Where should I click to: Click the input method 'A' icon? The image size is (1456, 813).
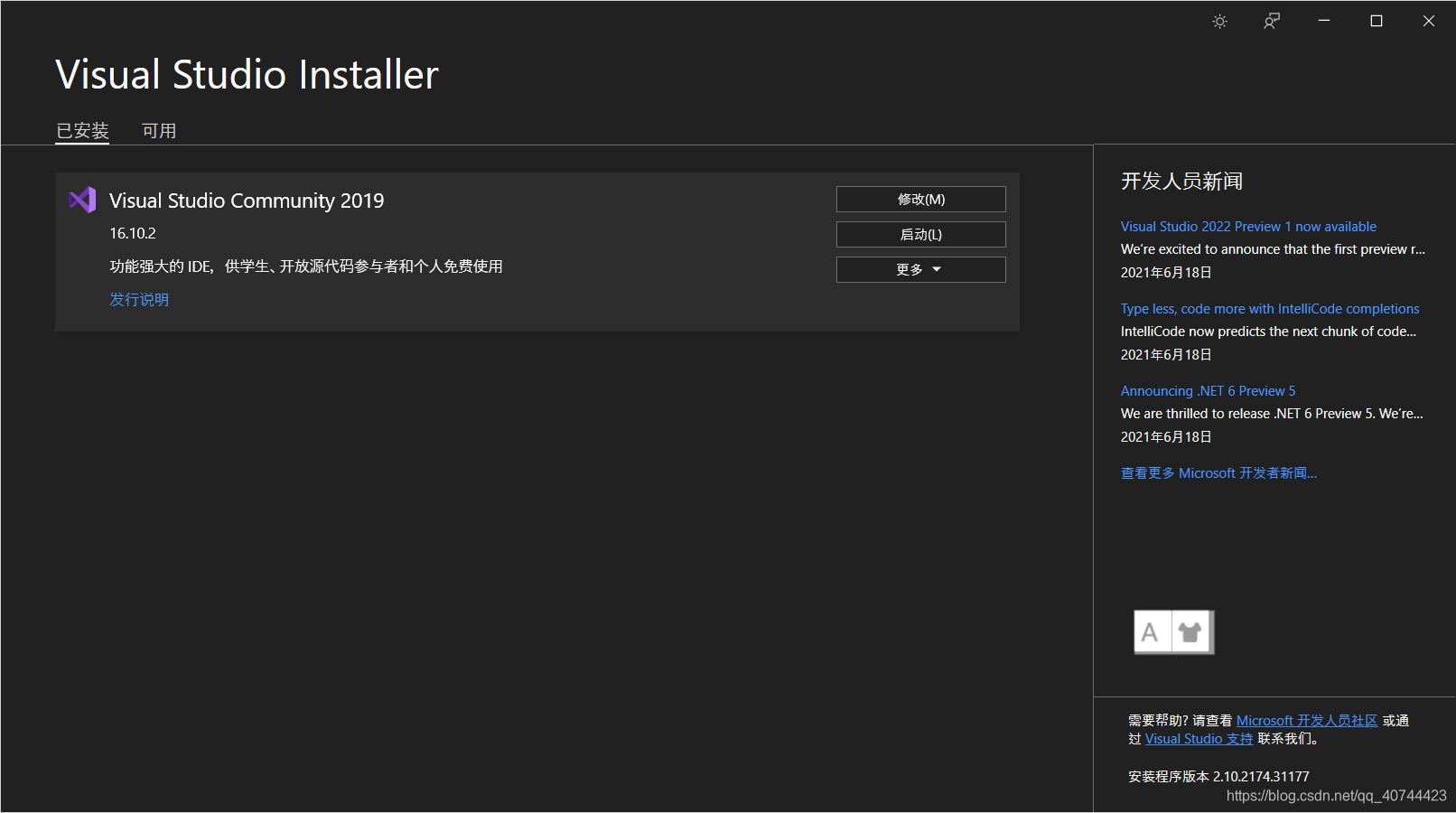point(1150,632)
